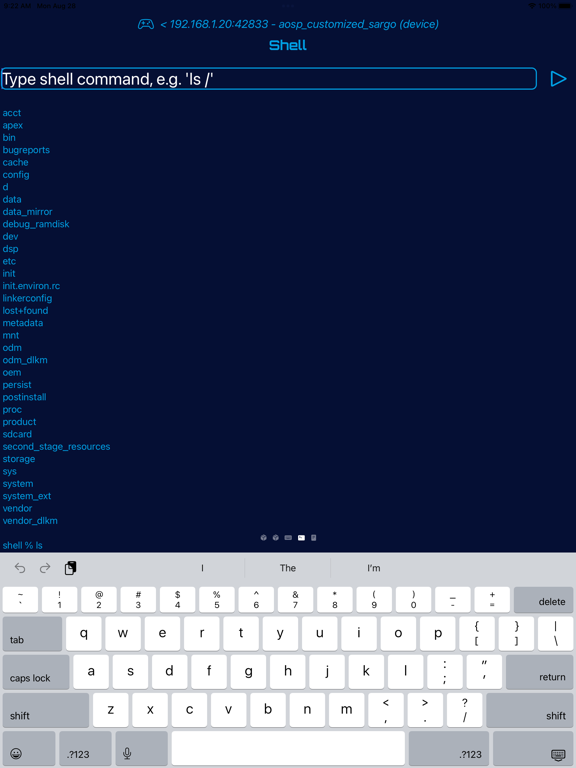Choose the "I'm" keyboard suggestion
The height and width of the screenshot is (768, 576).
tap(374, 568)
